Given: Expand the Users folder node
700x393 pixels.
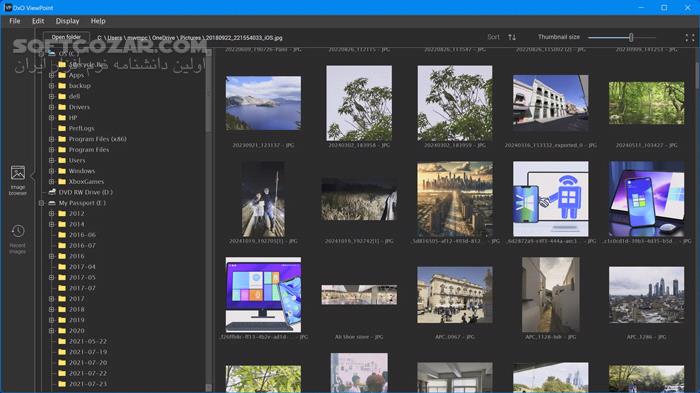Looking at the screenshot, I should pyautogui.click(x=51, y=160).
